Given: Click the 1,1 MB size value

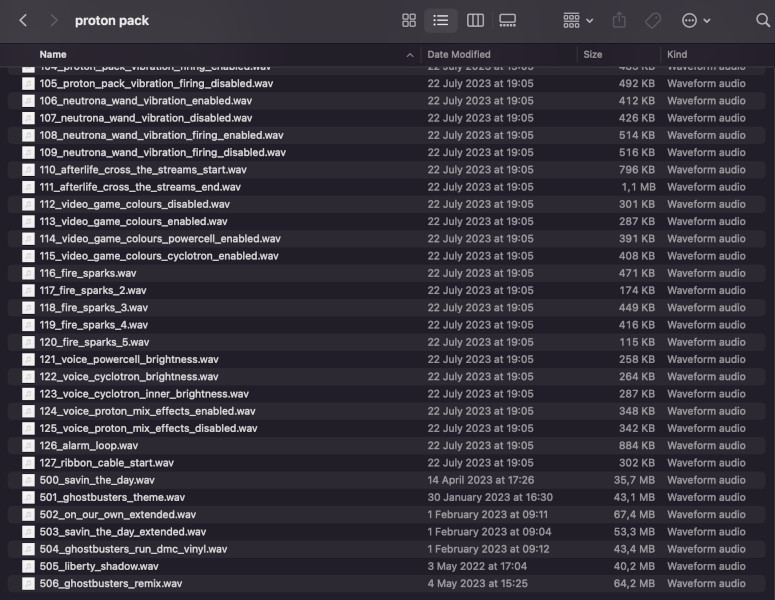Looking at the screenshot, I should pos(638,187).
